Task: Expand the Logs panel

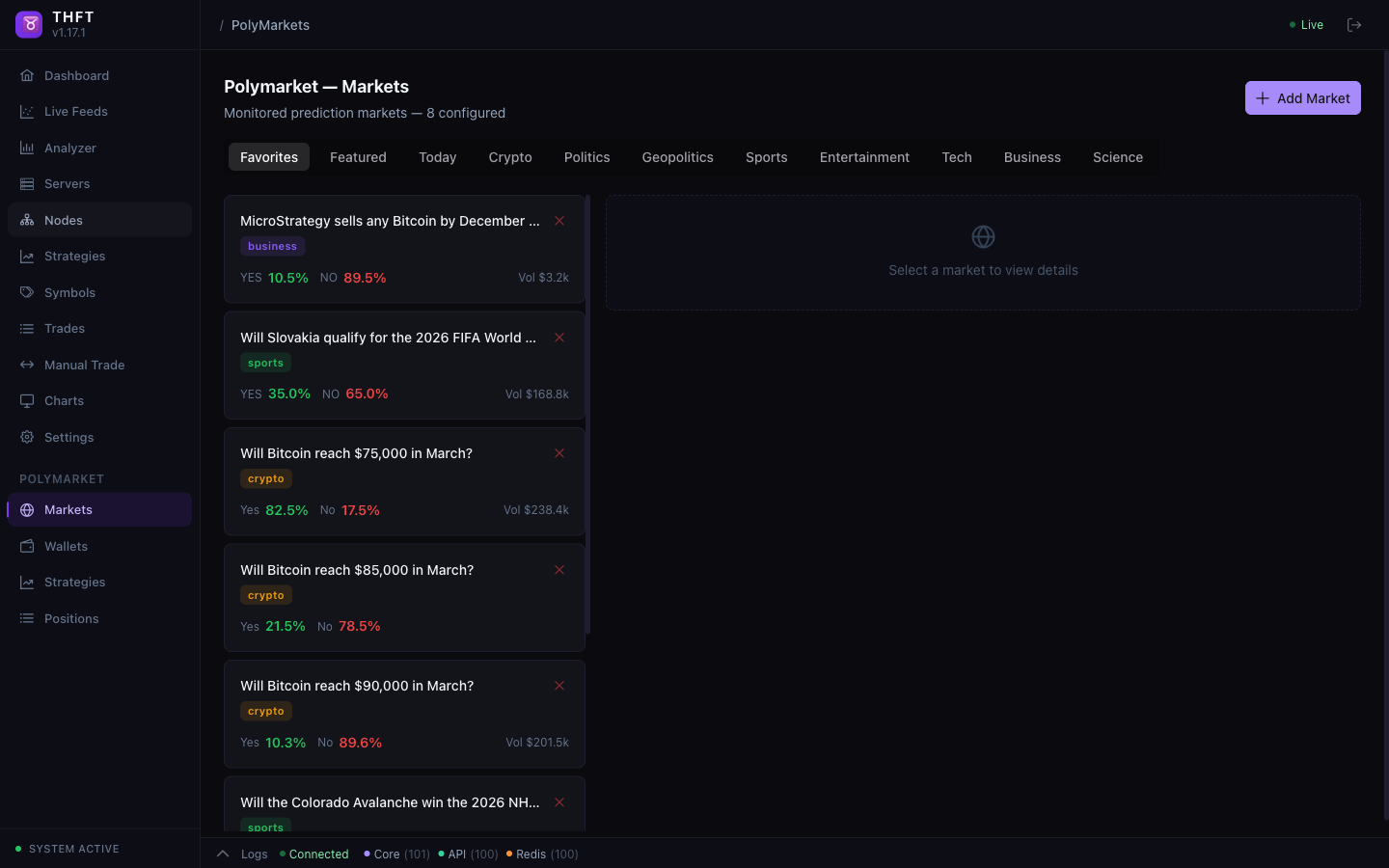Action: point(224,854)
